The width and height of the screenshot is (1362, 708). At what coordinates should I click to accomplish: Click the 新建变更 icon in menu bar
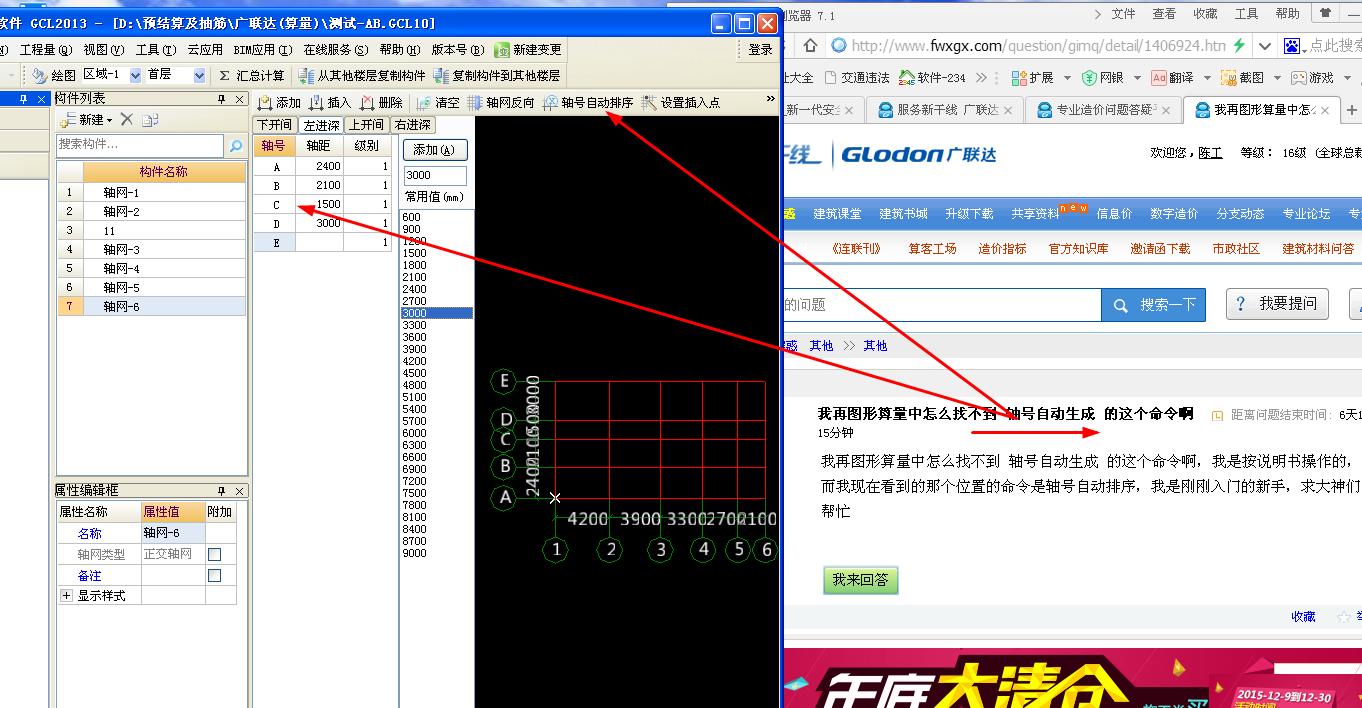pyautogui.click(x=502, y=49)
